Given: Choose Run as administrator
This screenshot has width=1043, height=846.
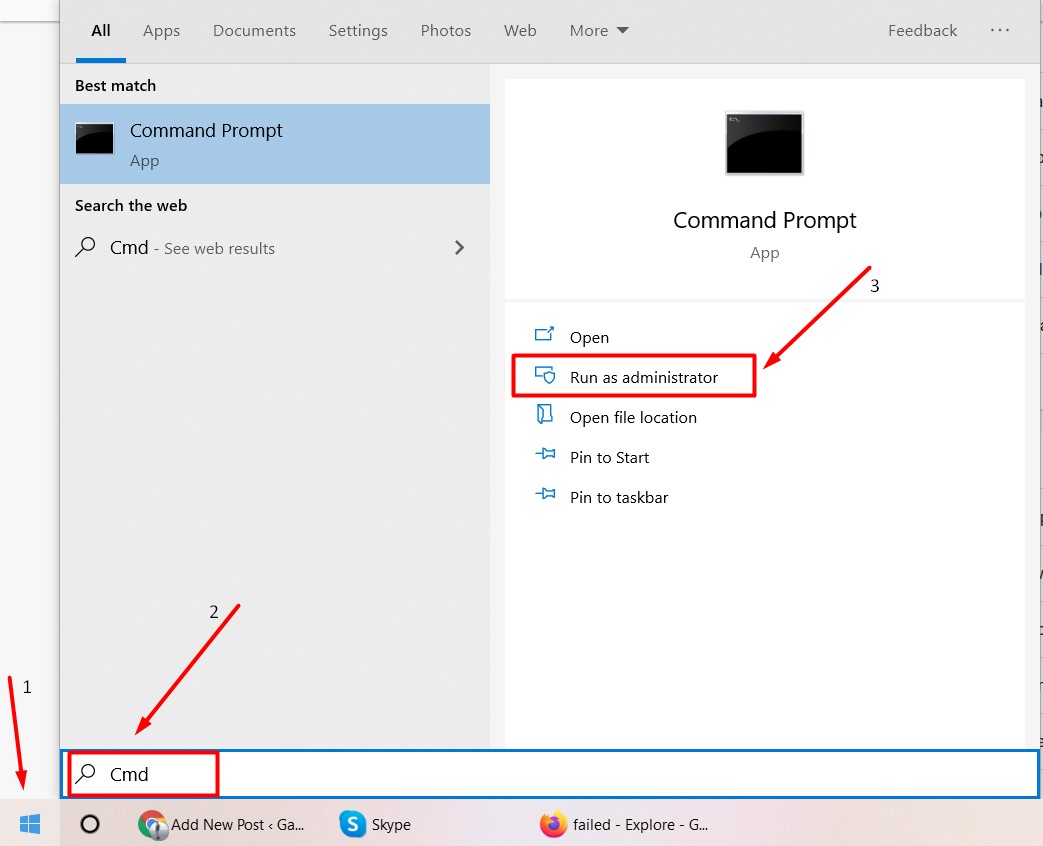Looking at the screenshot, I should point(644,377).
